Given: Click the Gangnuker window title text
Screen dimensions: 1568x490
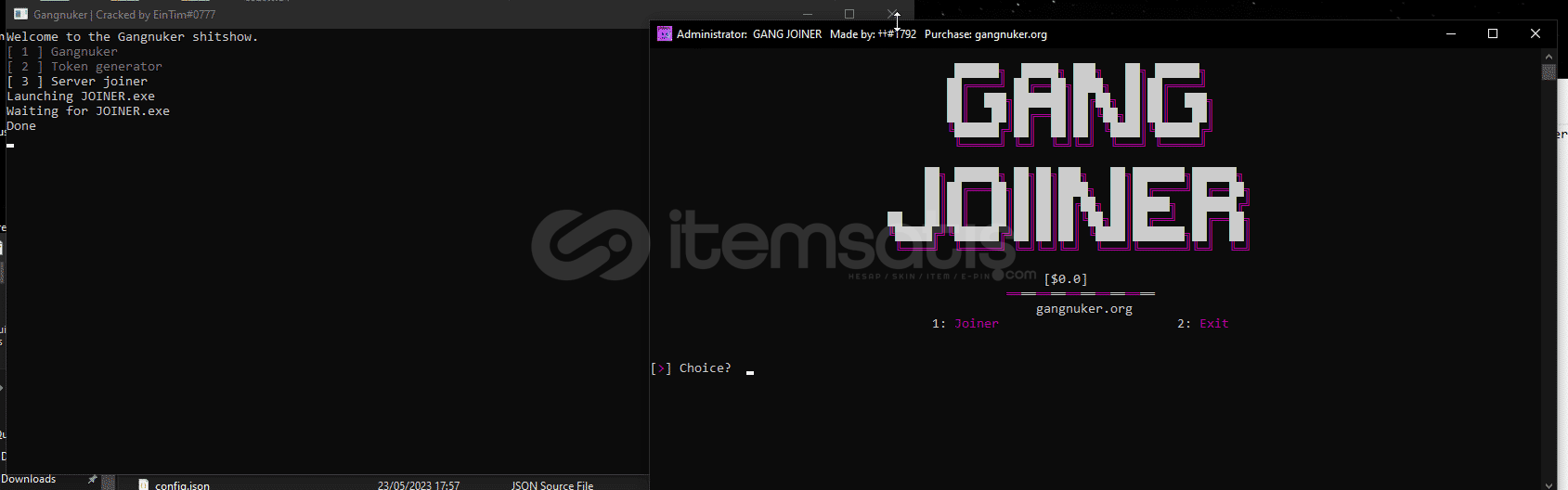Looking at the screenshot, I should click(124, 15).
